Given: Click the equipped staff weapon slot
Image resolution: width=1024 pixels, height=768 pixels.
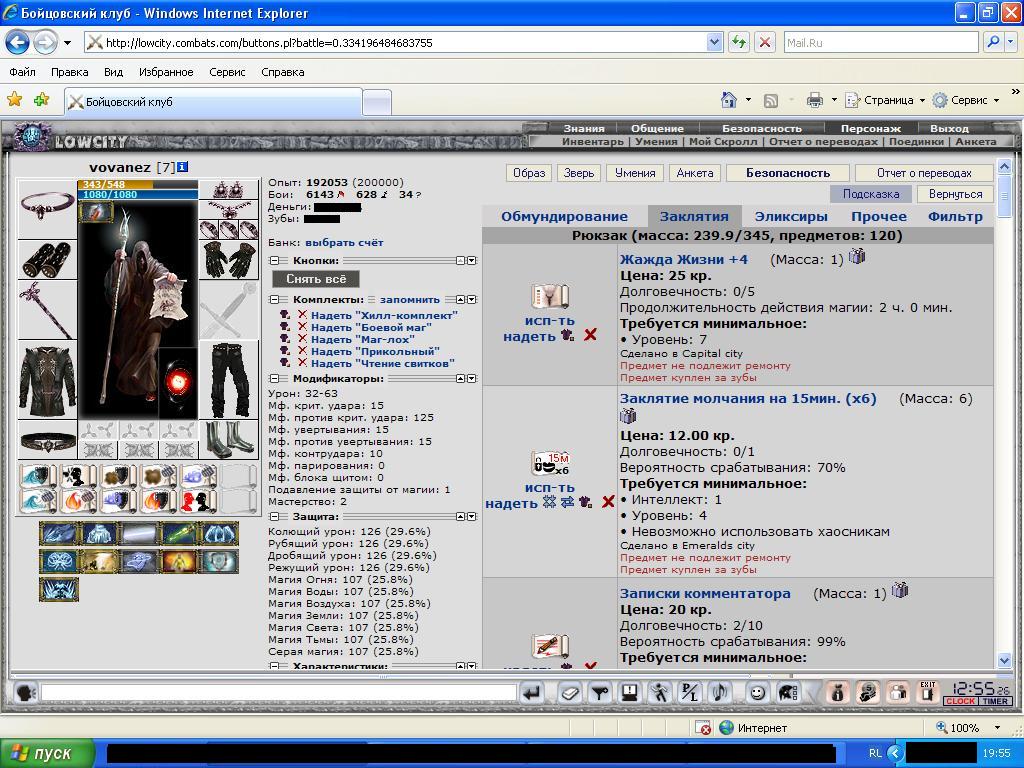Looking at the screenshot, I should [x=47, y=310].
